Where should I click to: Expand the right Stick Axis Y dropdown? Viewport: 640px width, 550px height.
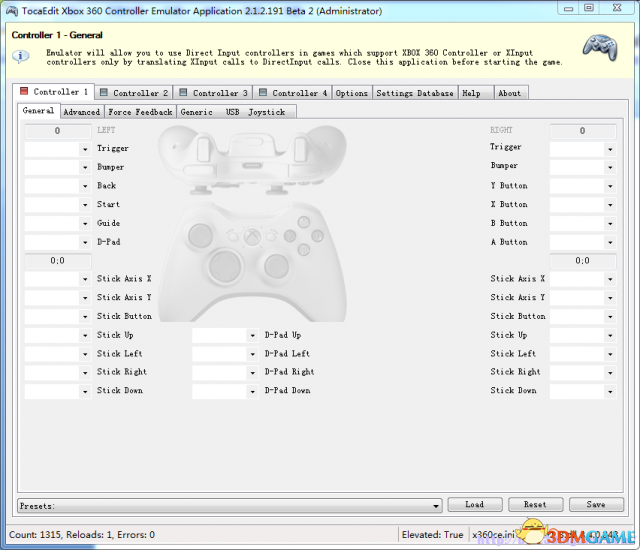coord(610,298)
